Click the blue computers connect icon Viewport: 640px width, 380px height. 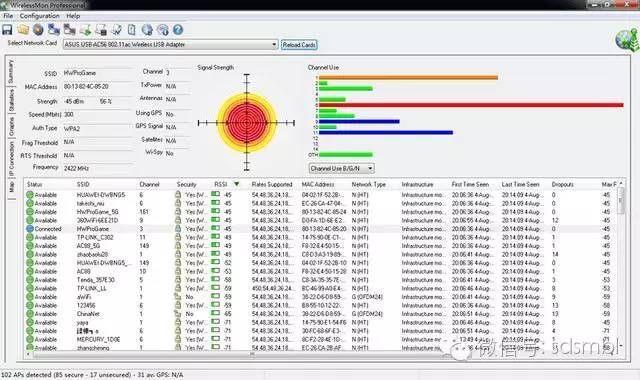click(54, 30)
